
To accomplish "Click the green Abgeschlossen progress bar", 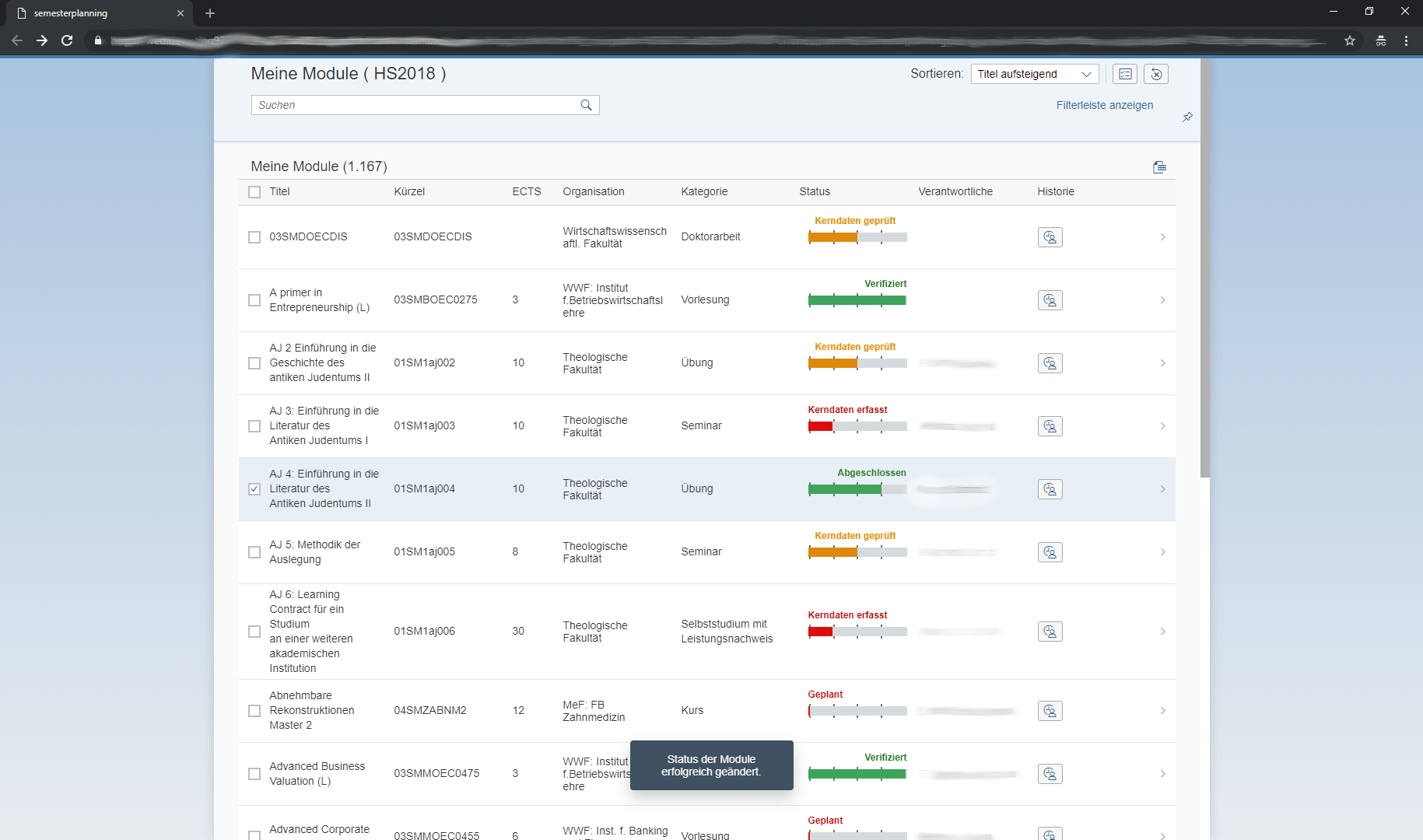I will pos(844,489).
